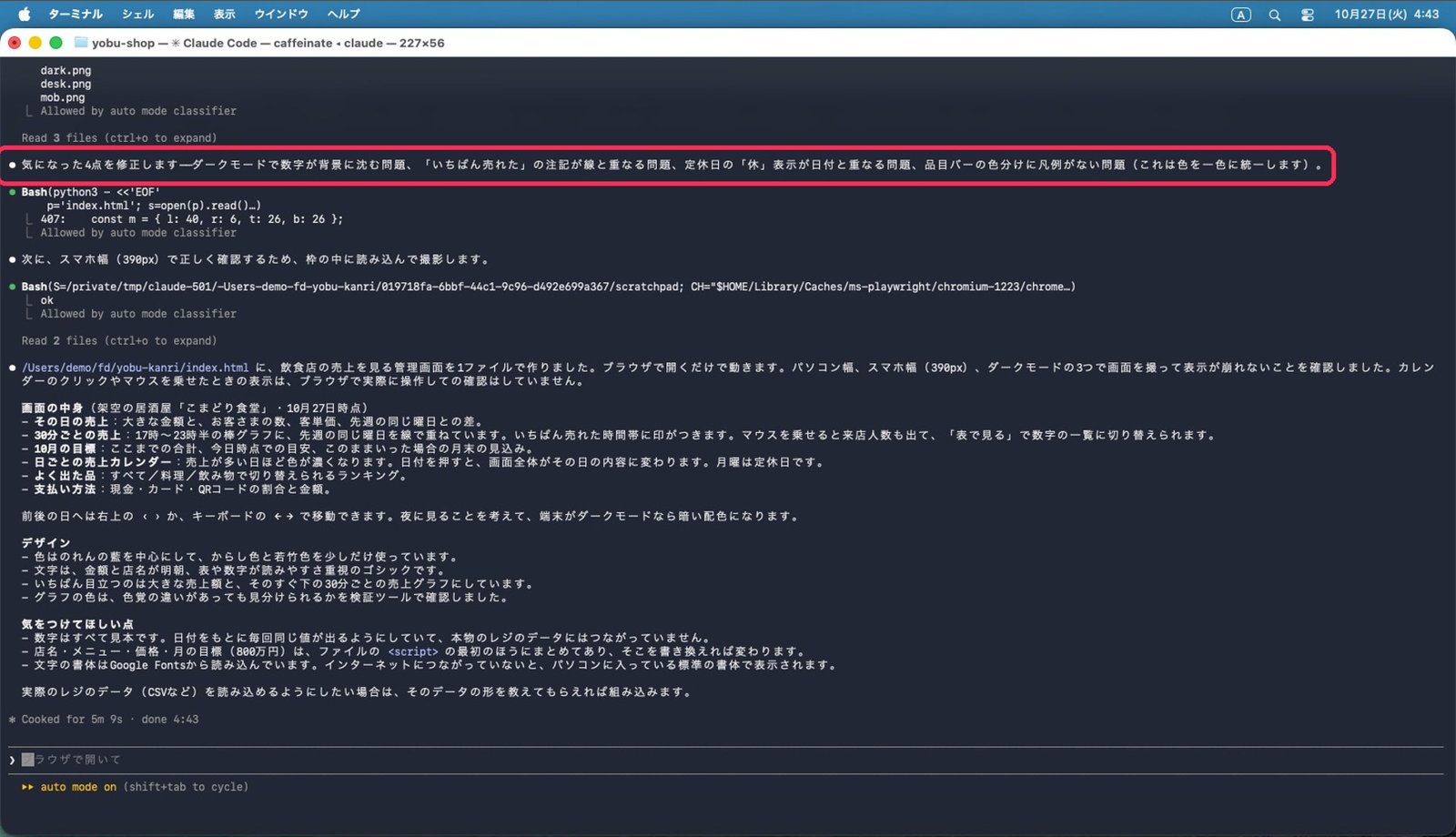Open the シェル menu

[x=137, y=15]
